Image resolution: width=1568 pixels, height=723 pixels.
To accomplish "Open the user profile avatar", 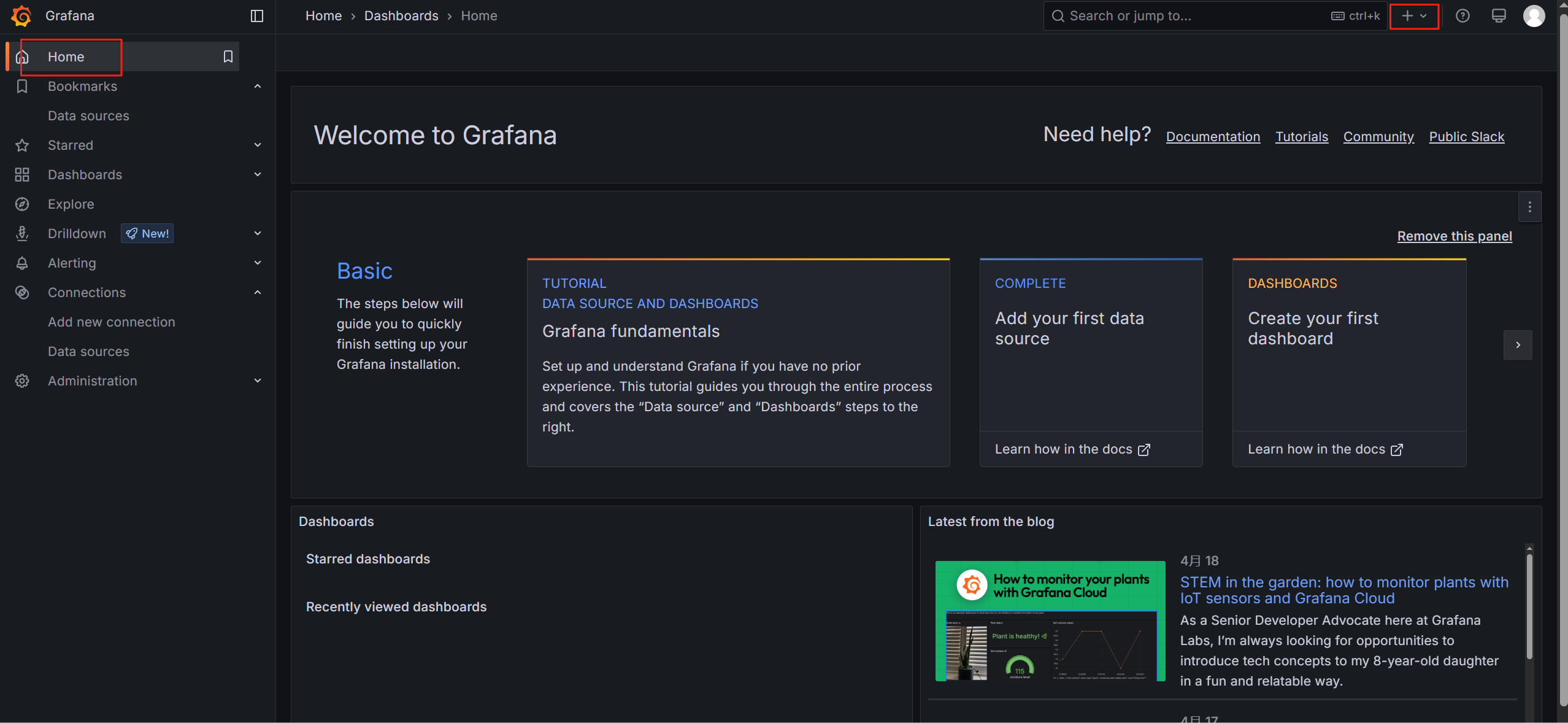I will 1534,16.
